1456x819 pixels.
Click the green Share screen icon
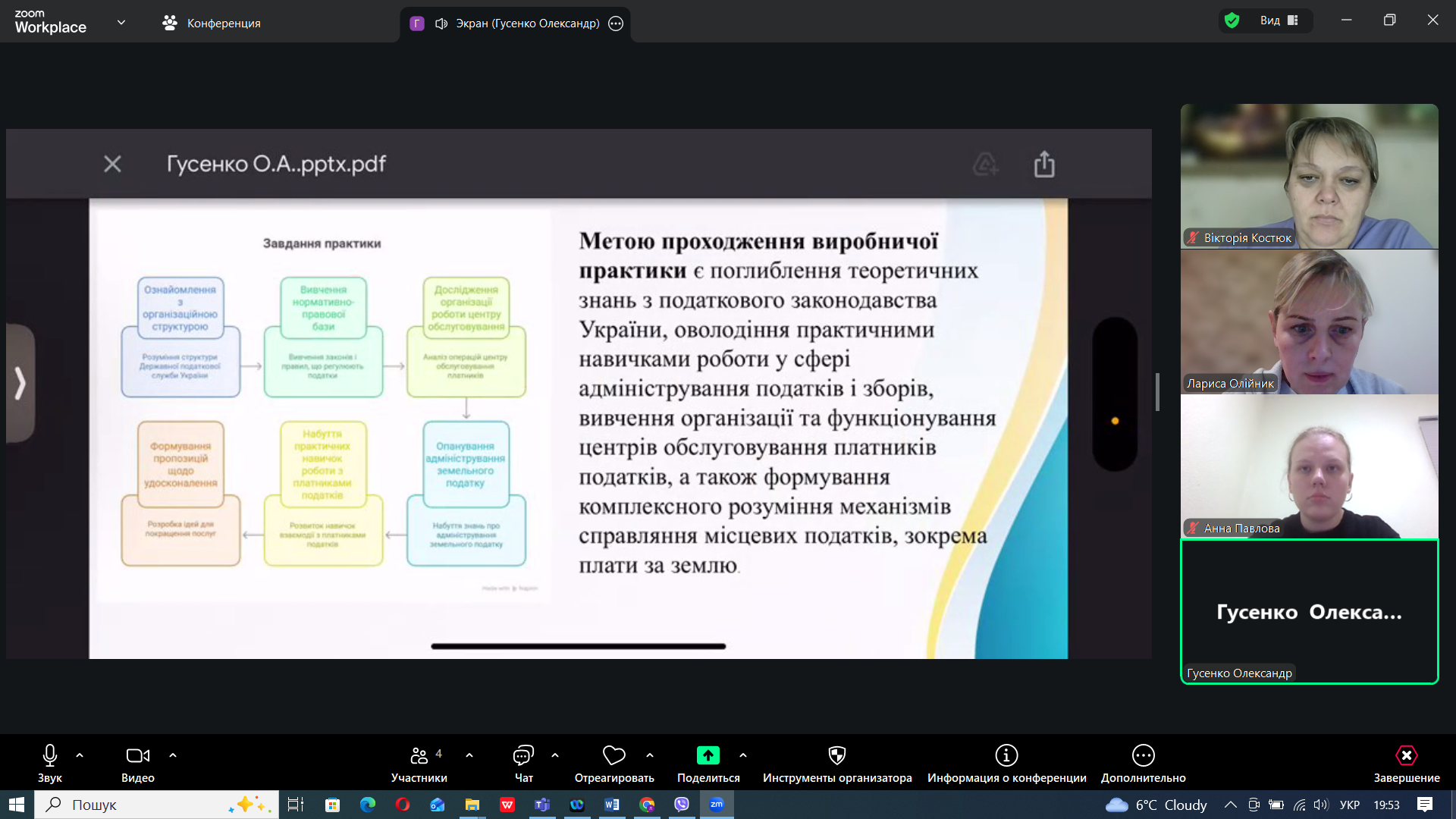(x=708, y=755)
